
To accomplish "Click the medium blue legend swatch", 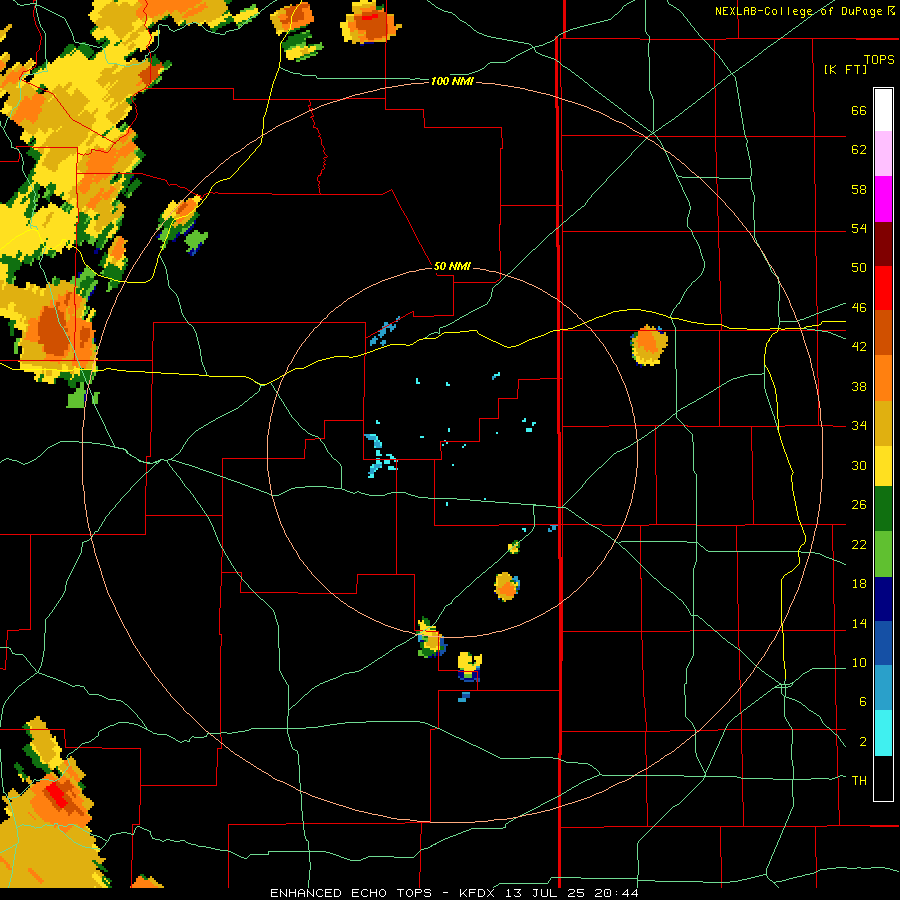I will coord(883,643).
